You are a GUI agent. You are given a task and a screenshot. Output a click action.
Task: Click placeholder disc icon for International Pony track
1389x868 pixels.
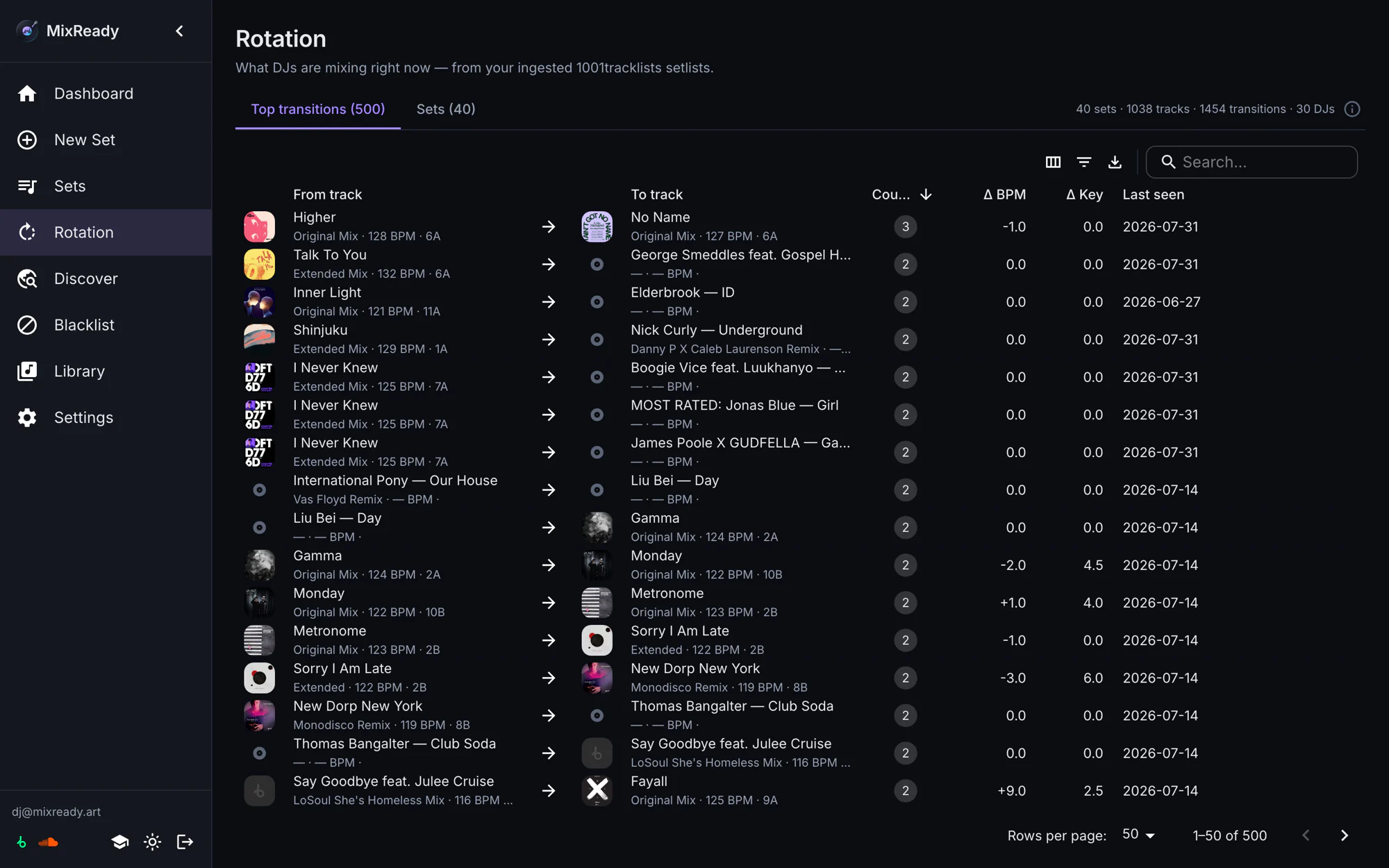click(x=259, y=490)
